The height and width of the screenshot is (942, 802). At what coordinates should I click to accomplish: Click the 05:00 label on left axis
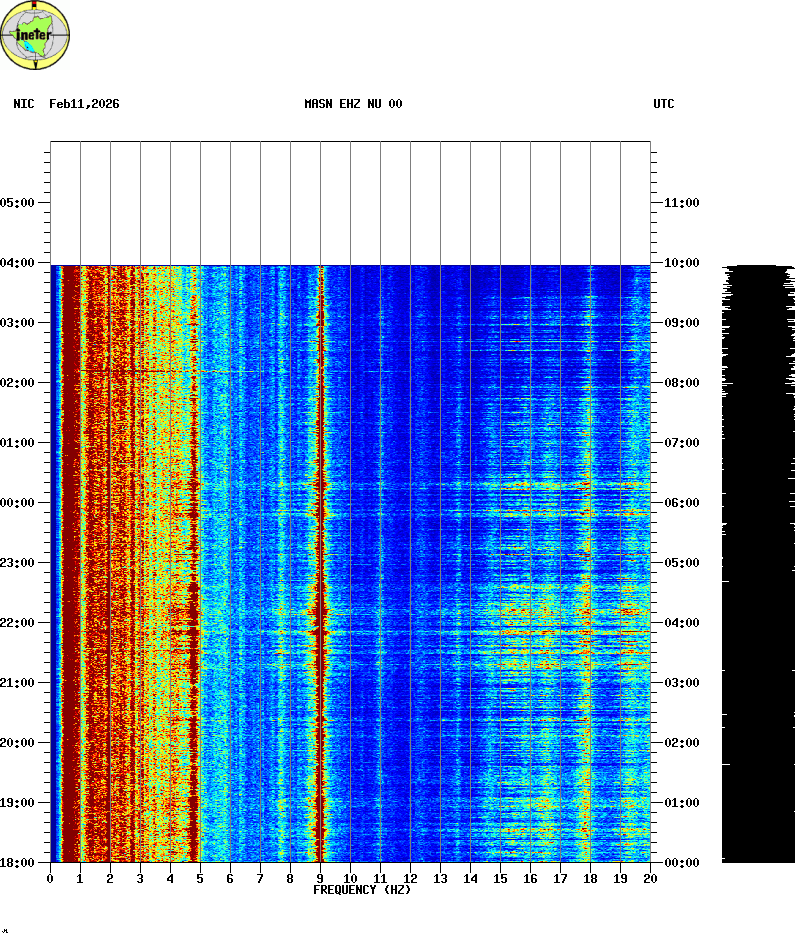[19, 203]
